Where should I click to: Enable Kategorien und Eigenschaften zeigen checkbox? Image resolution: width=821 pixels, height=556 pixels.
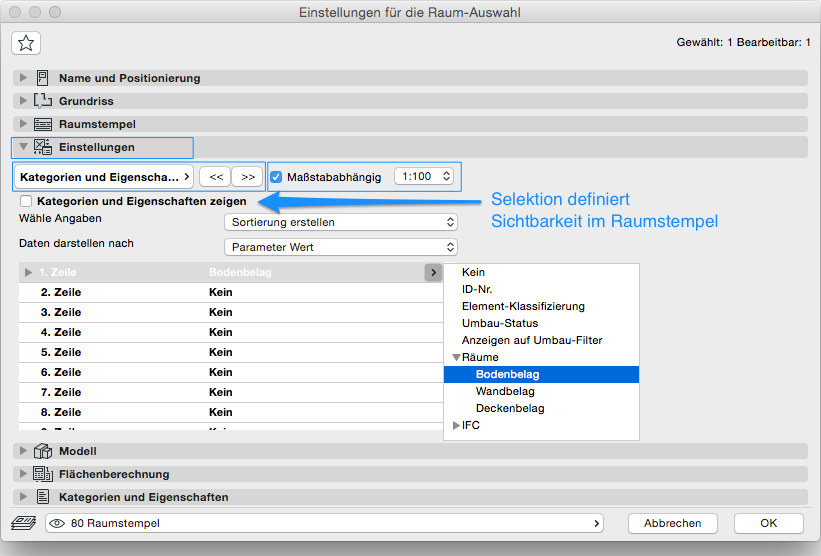pyautogui.click(x=26, y=202)
